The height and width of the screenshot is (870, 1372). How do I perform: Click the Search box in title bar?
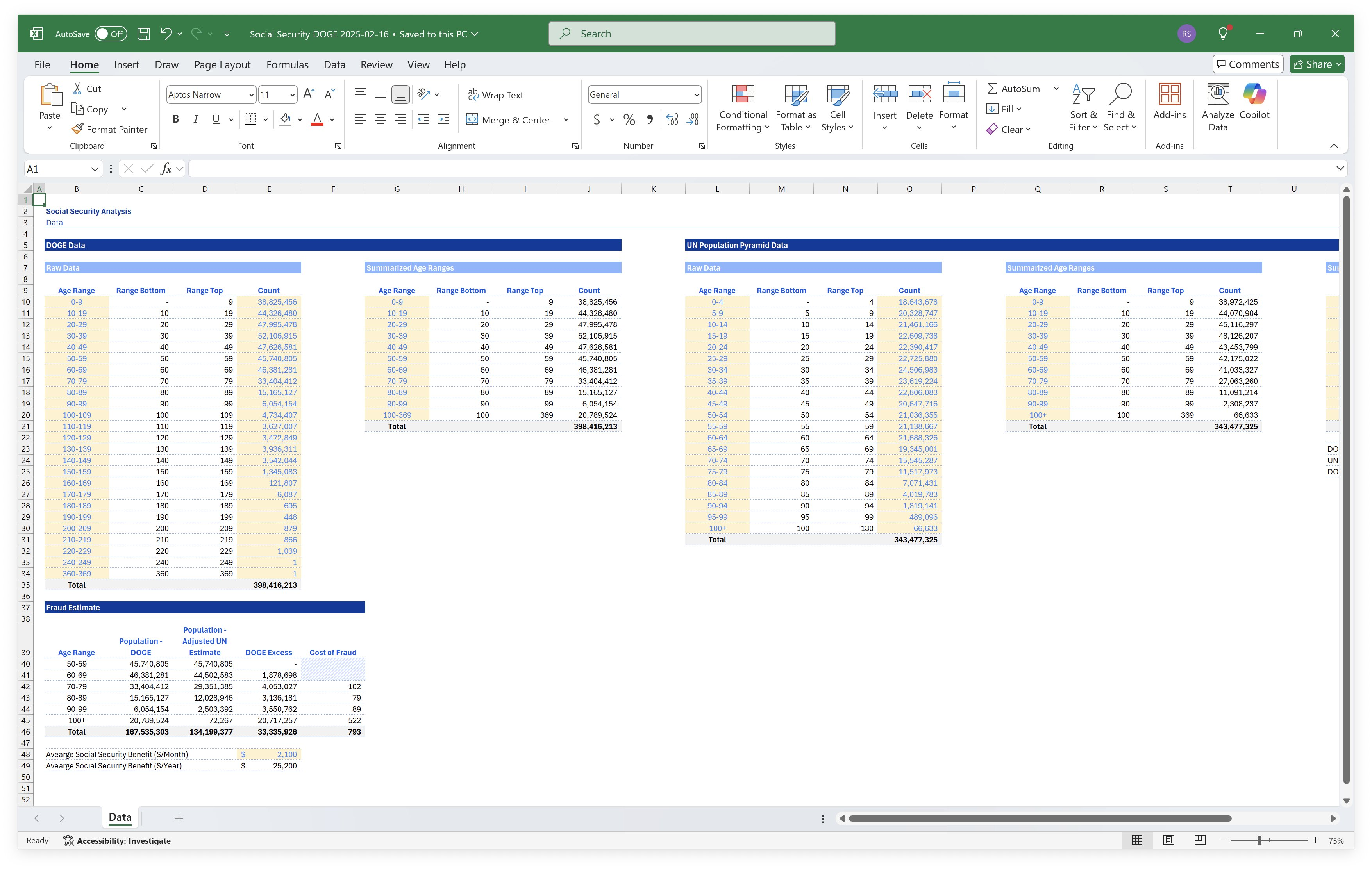click(x=692, y=34)
